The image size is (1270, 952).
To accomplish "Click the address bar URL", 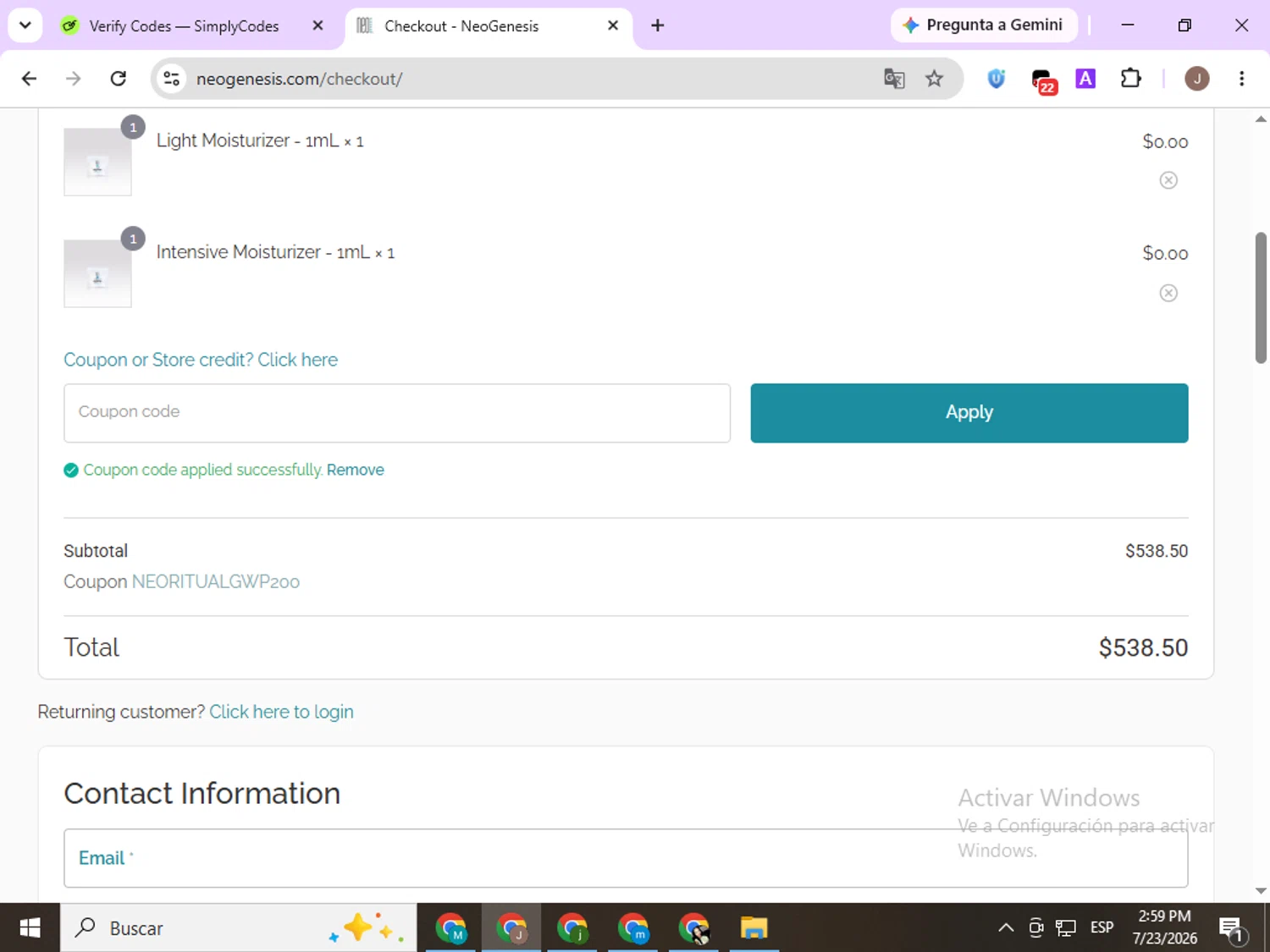I will click(299, 79).
